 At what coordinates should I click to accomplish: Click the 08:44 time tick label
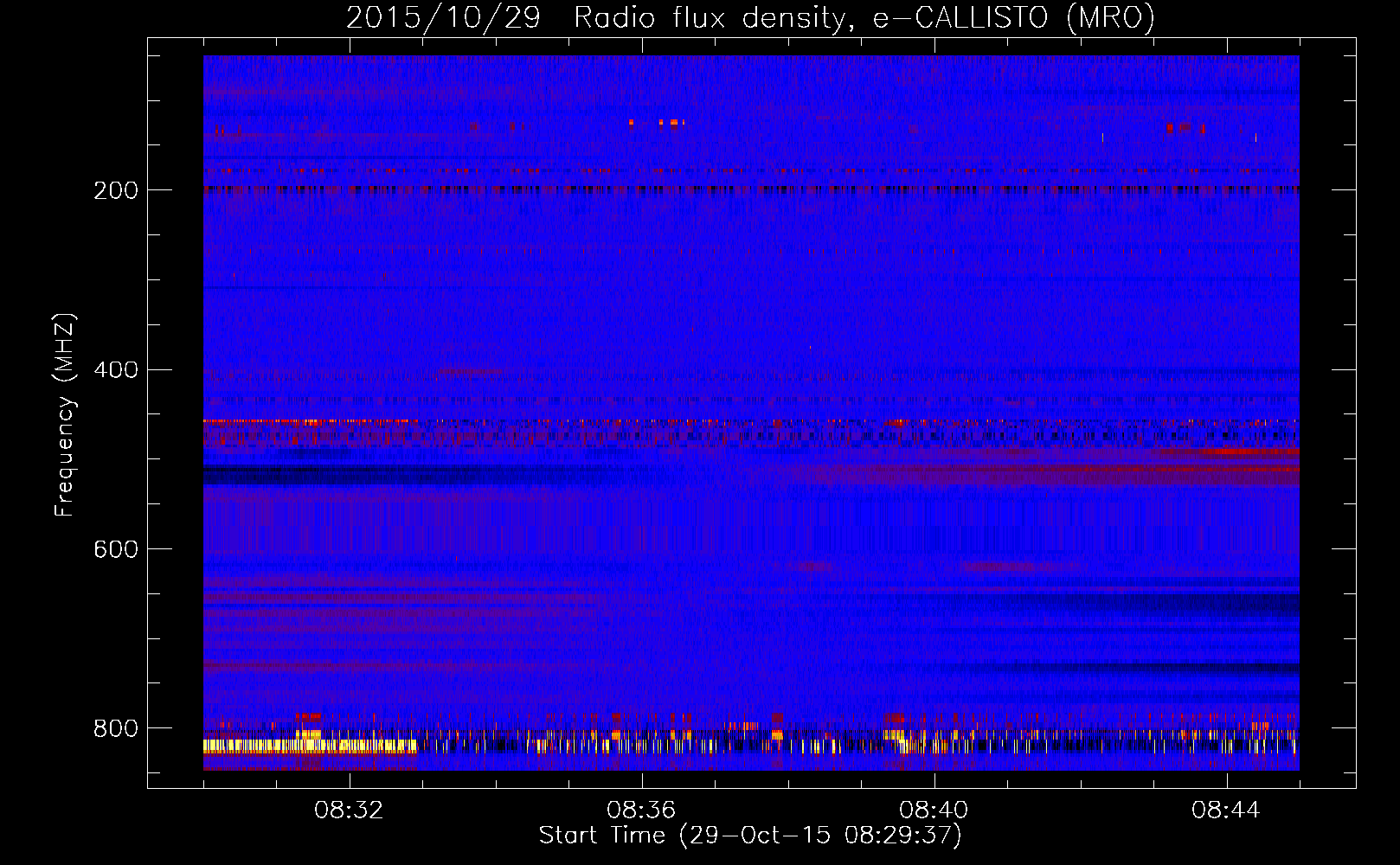click(1226, 811)
